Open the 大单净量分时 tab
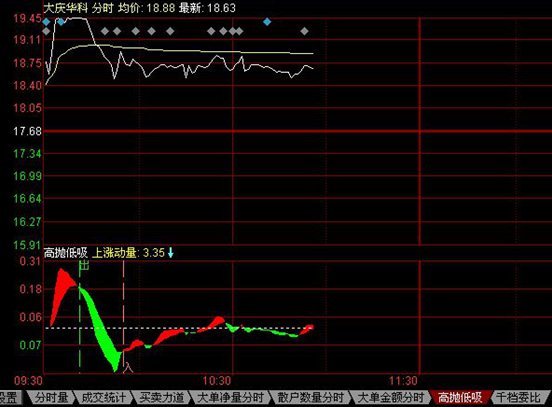Screen dimensions: 552x407 230,398
